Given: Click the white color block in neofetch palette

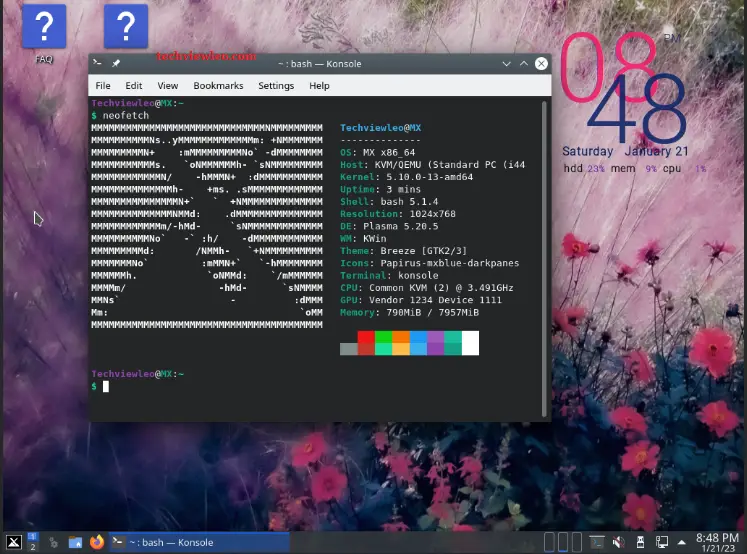Looking at the screenshot, I should 470,343.
